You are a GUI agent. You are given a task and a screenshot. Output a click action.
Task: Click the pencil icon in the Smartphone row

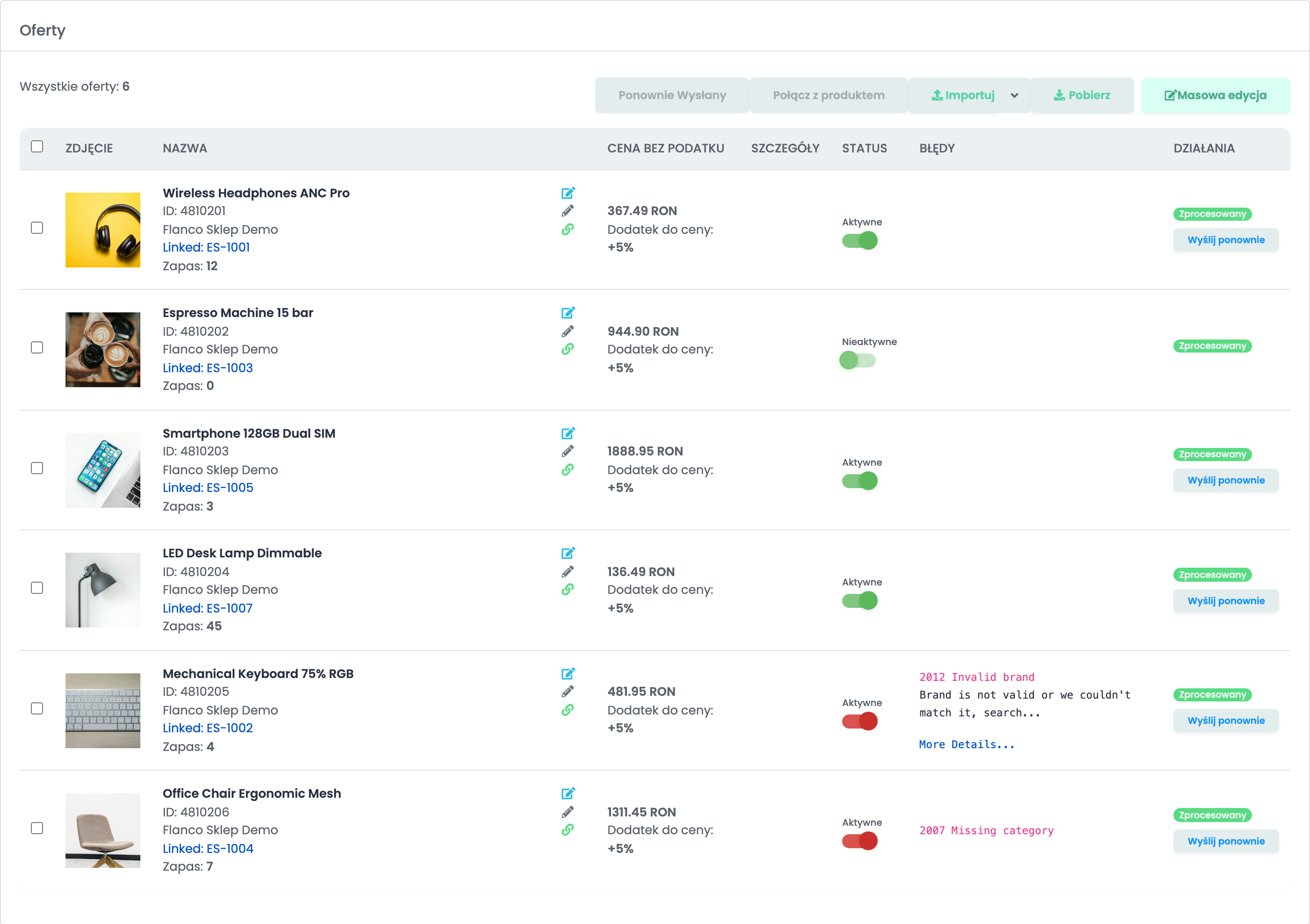tap(567, 451)
